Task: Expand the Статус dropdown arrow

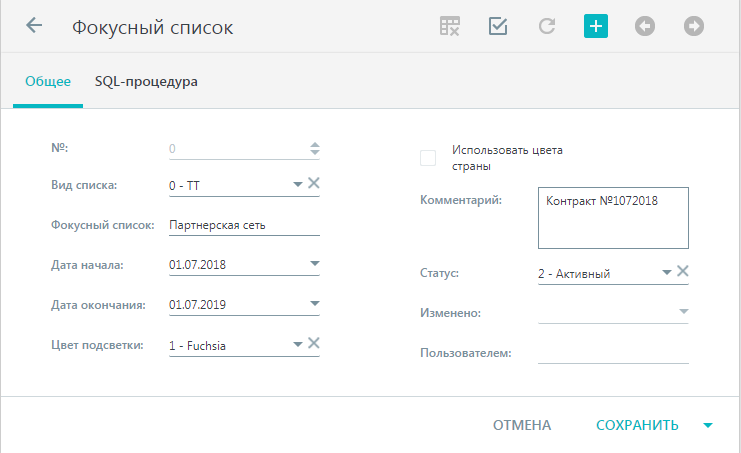Action: point(667,273)
